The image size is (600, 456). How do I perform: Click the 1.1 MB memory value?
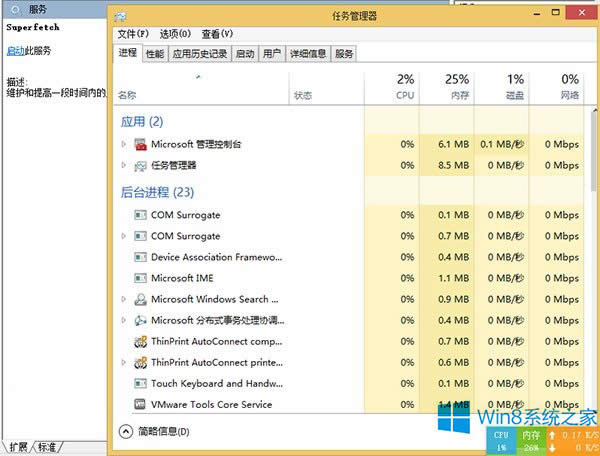tap(454, 278)
